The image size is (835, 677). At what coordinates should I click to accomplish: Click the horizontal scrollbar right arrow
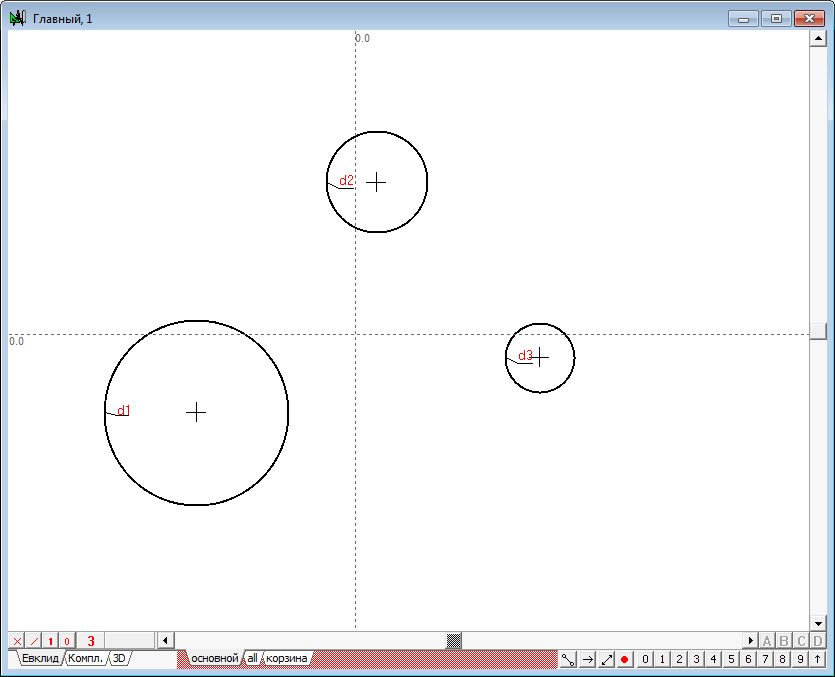750,641
